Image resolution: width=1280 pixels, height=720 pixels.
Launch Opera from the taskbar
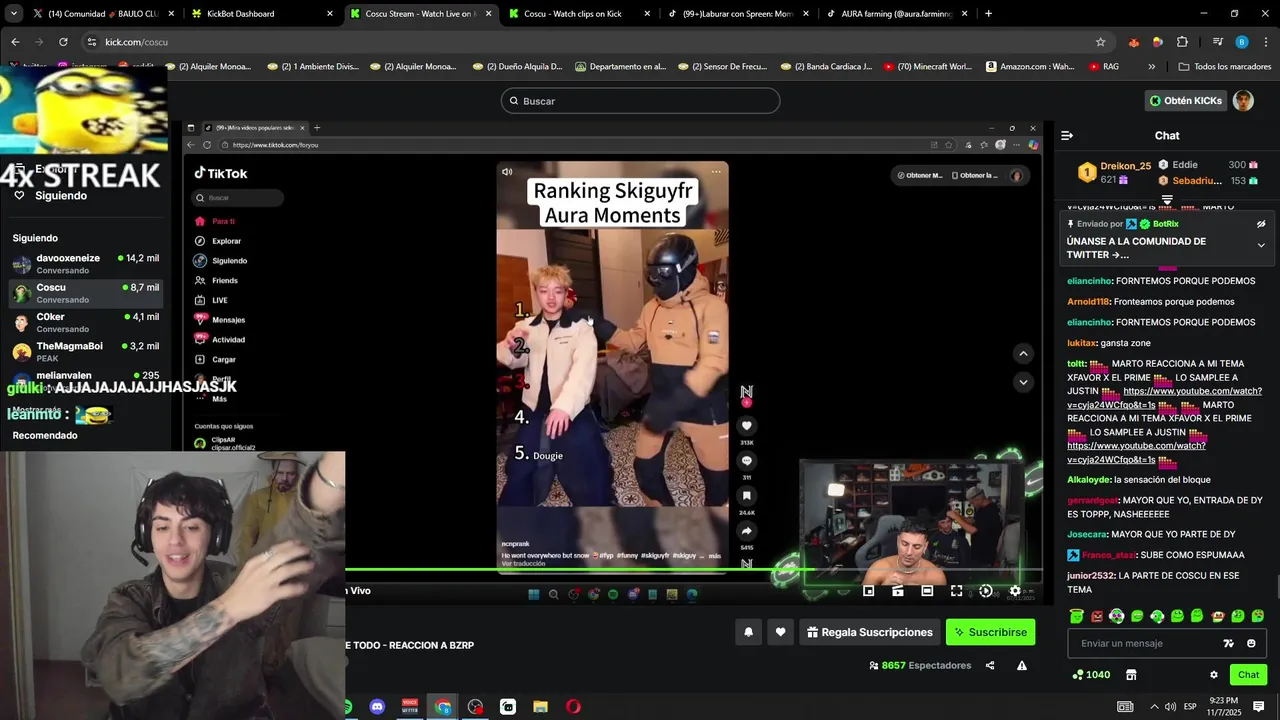(573, 707)
